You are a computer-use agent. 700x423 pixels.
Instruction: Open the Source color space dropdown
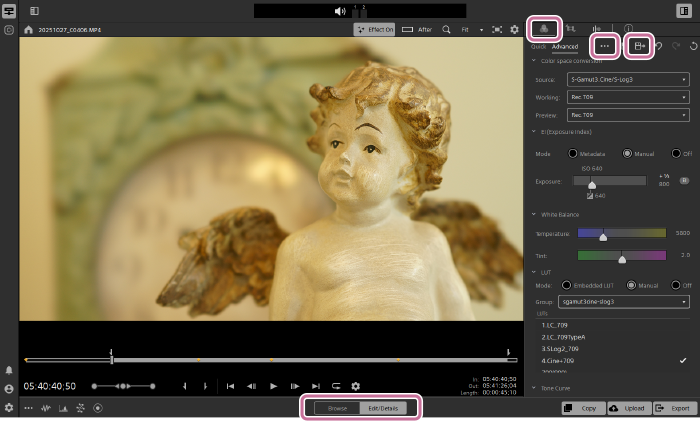click(x=628, y=79)
